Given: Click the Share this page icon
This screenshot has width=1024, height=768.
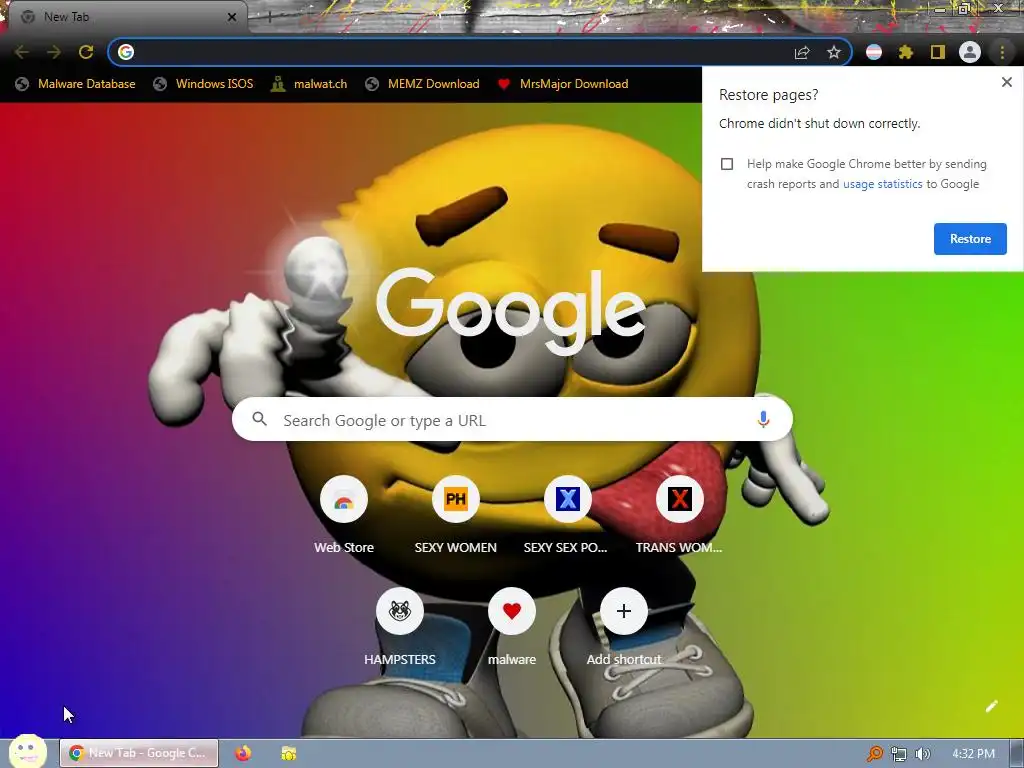Looking at the screenshot, I should click(802, 52).
